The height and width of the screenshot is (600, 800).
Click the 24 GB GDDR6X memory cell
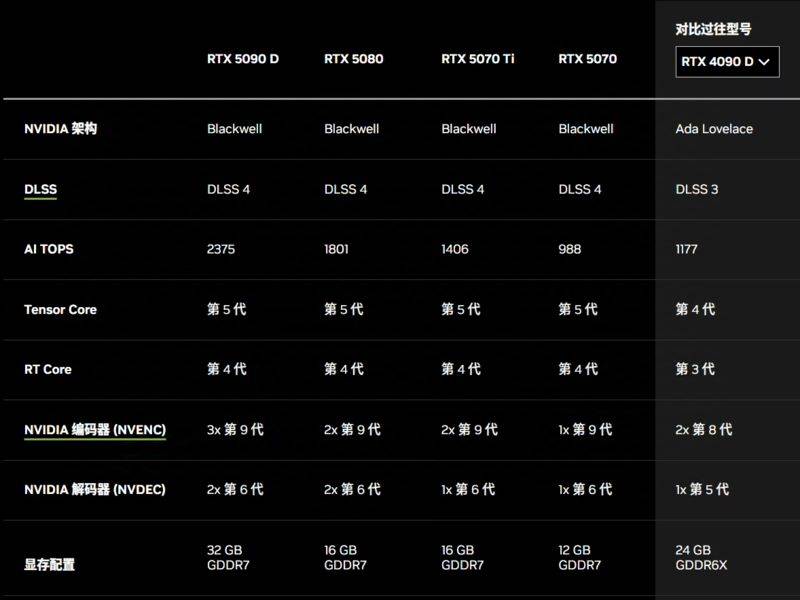701,558
